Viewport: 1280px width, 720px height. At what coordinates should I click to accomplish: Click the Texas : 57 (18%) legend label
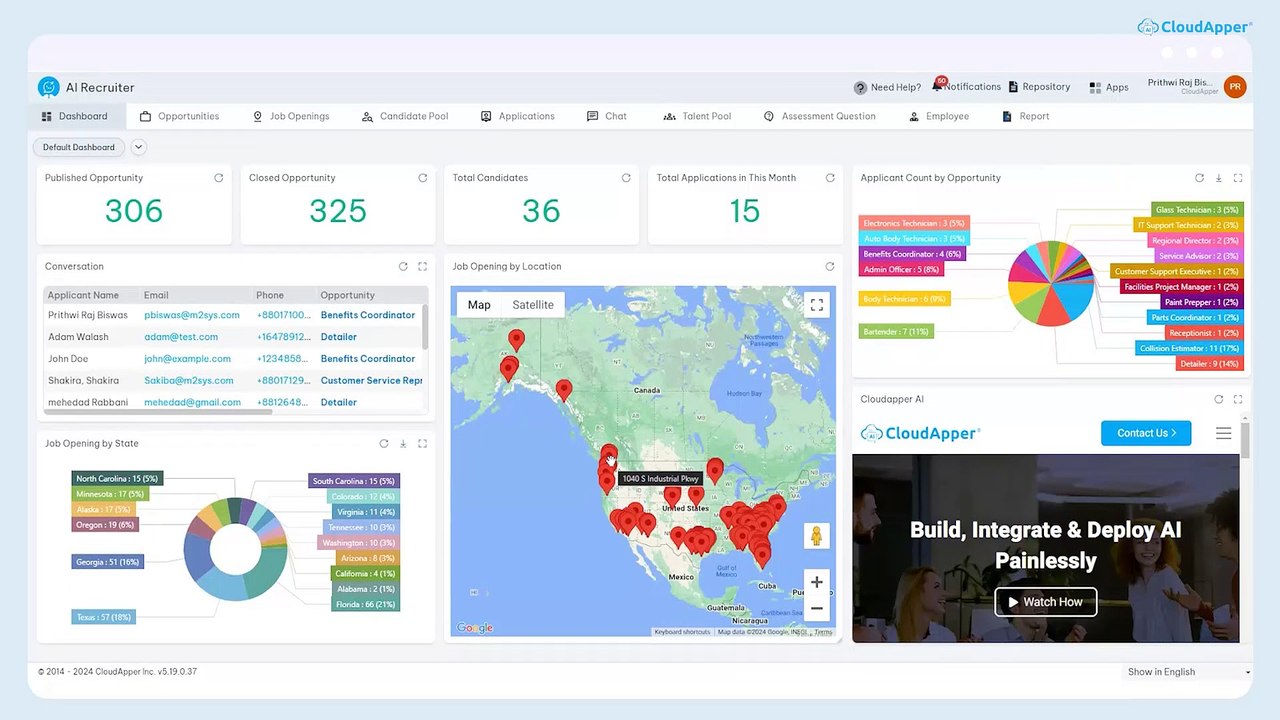click(103, 617)
